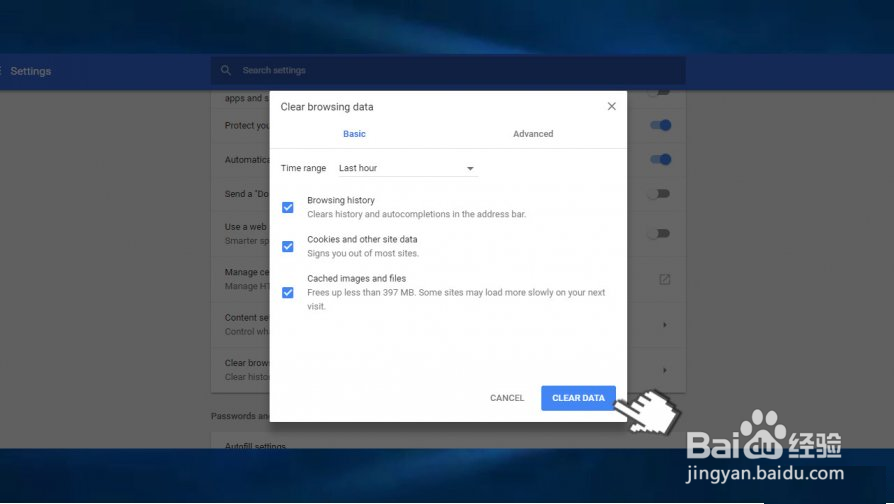
Task: Toggle the Automatically send switch in Settings
Action: pos(661,160)
